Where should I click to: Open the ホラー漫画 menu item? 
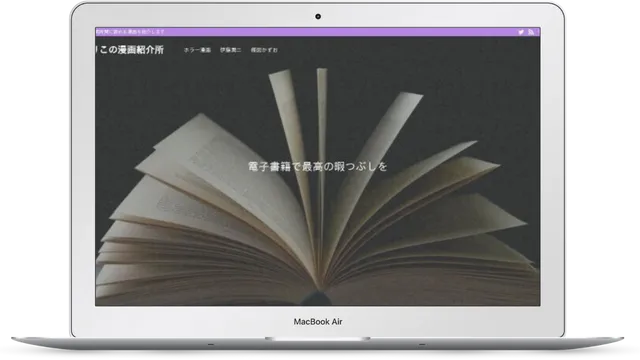point(197,50)
